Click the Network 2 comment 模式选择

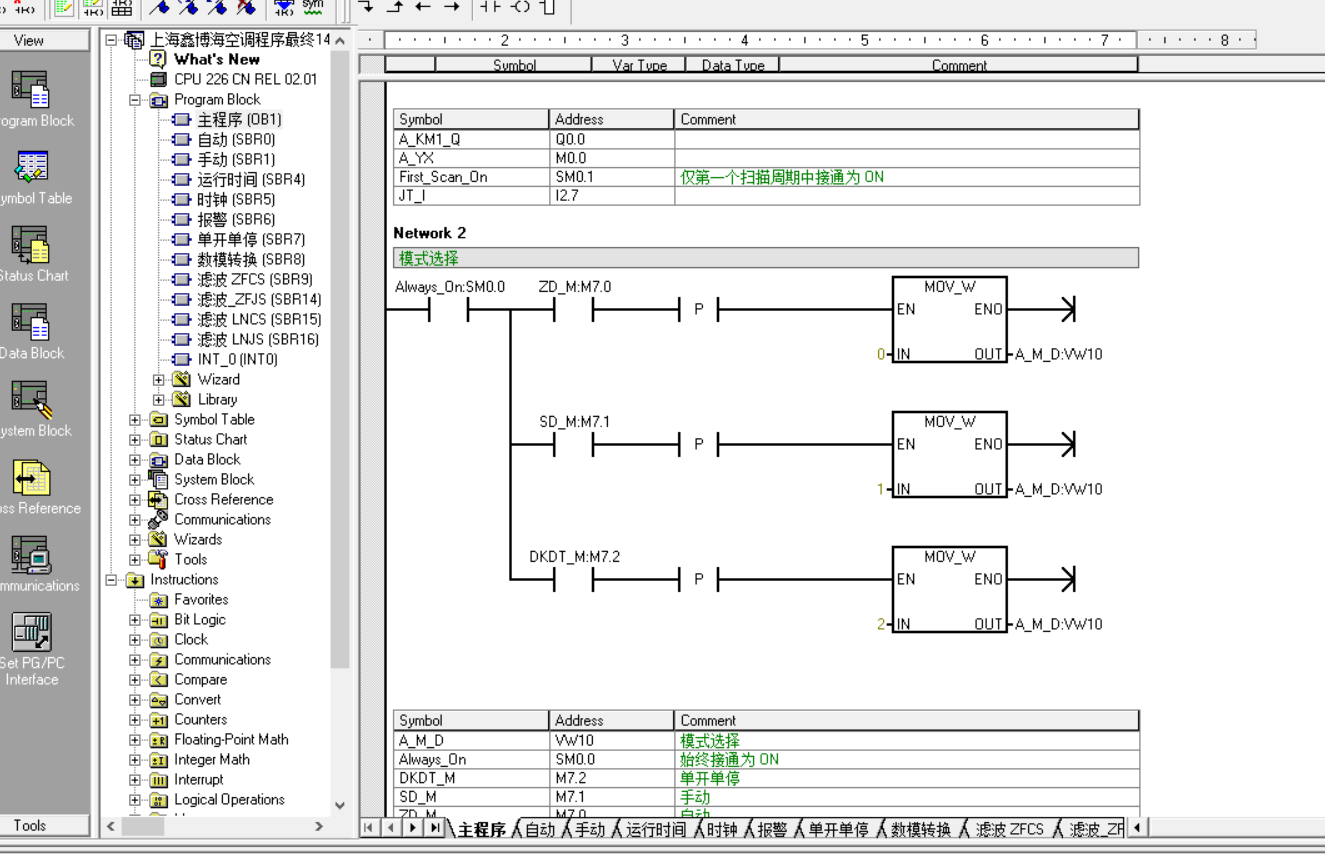tap(766, 258)
